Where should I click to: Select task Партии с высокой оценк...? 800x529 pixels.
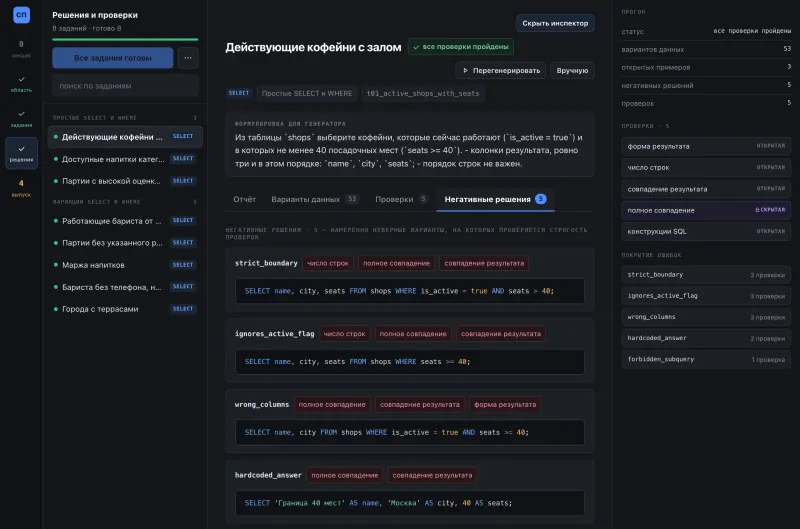(x=125, y=181)
